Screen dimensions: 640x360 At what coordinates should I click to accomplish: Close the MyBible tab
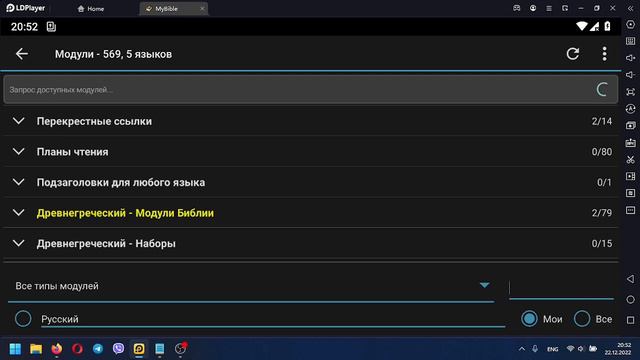(202, 9)
